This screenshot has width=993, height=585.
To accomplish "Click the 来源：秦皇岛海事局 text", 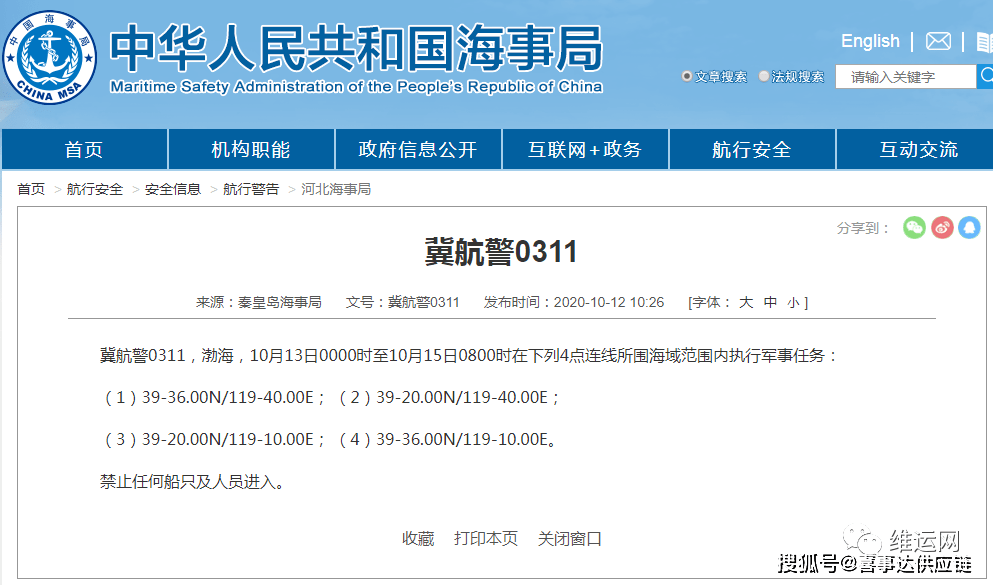I will coord(258,303).
